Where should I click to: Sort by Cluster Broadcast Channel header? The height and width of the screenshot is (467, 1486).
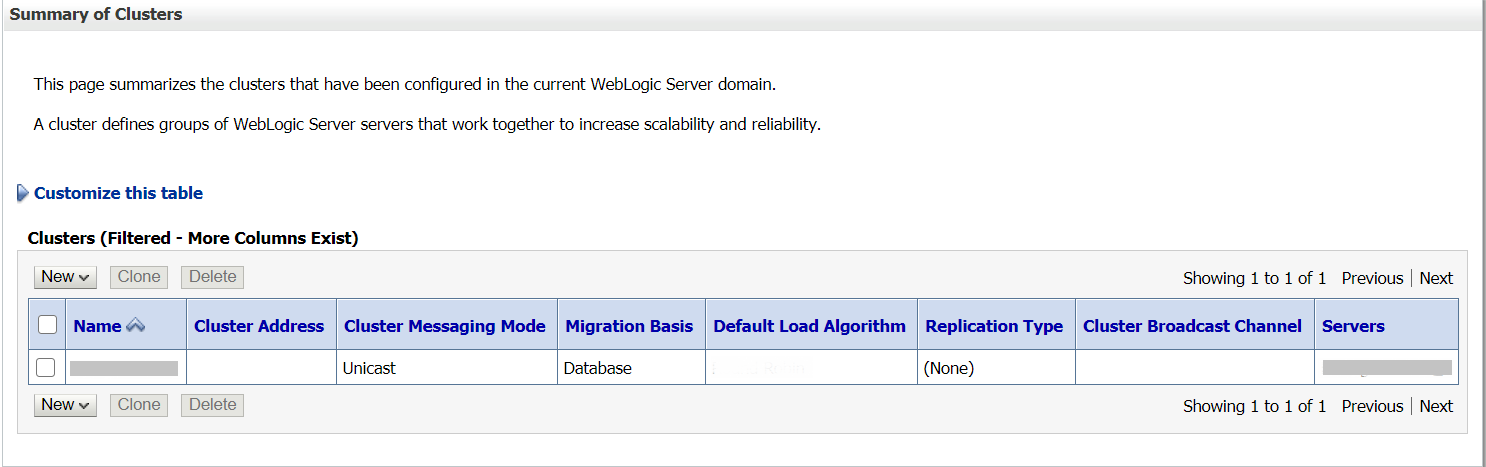click(1192, 326)
